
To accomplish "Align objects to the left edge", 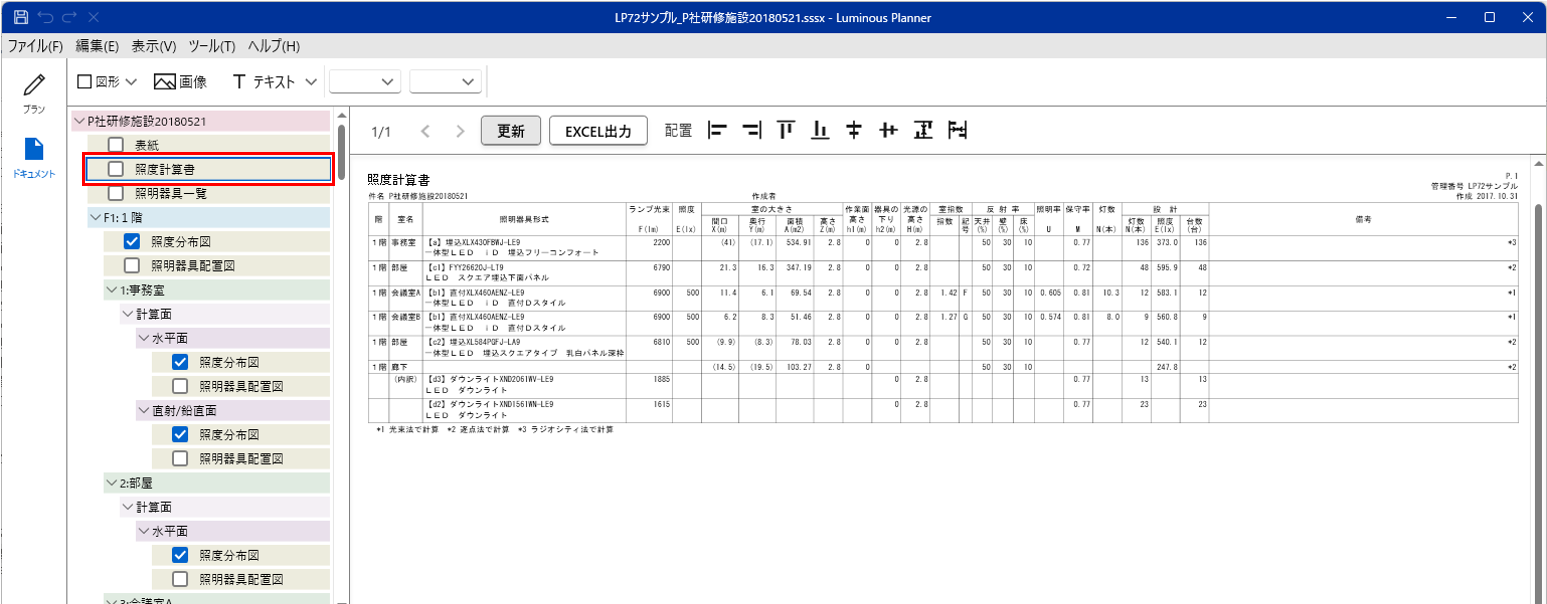I will (x=718, y=131).
